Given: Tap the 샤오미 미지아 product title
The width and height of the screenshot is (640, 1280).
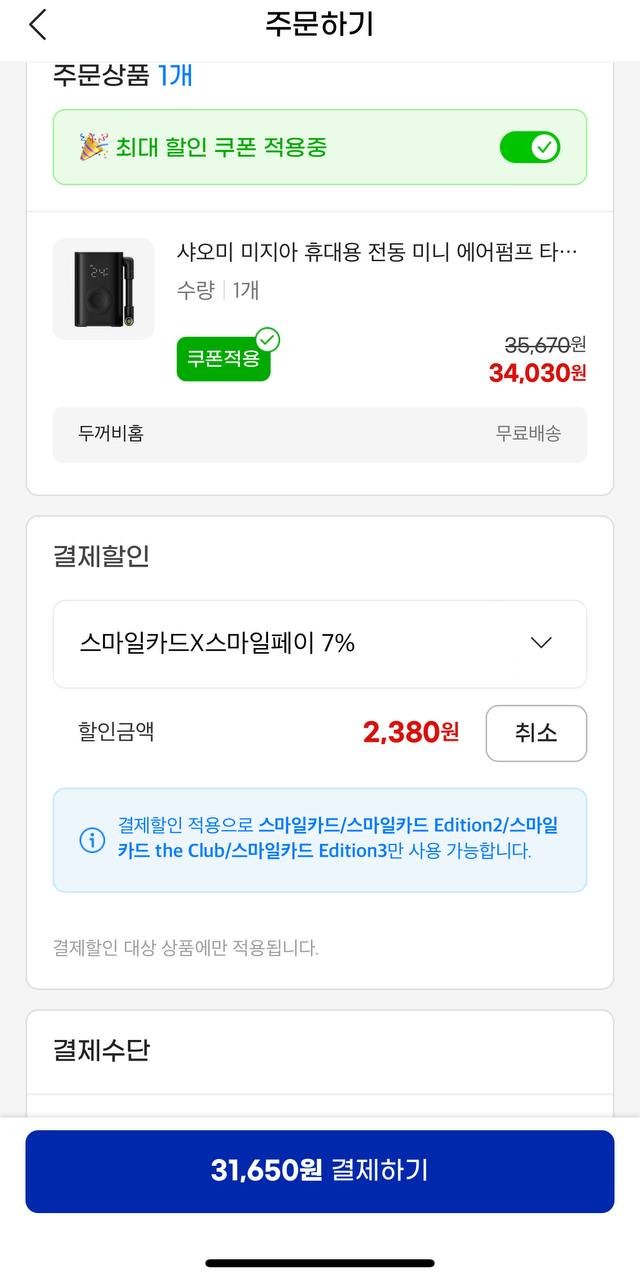Looking at the screenshot, I should point(377,250).
